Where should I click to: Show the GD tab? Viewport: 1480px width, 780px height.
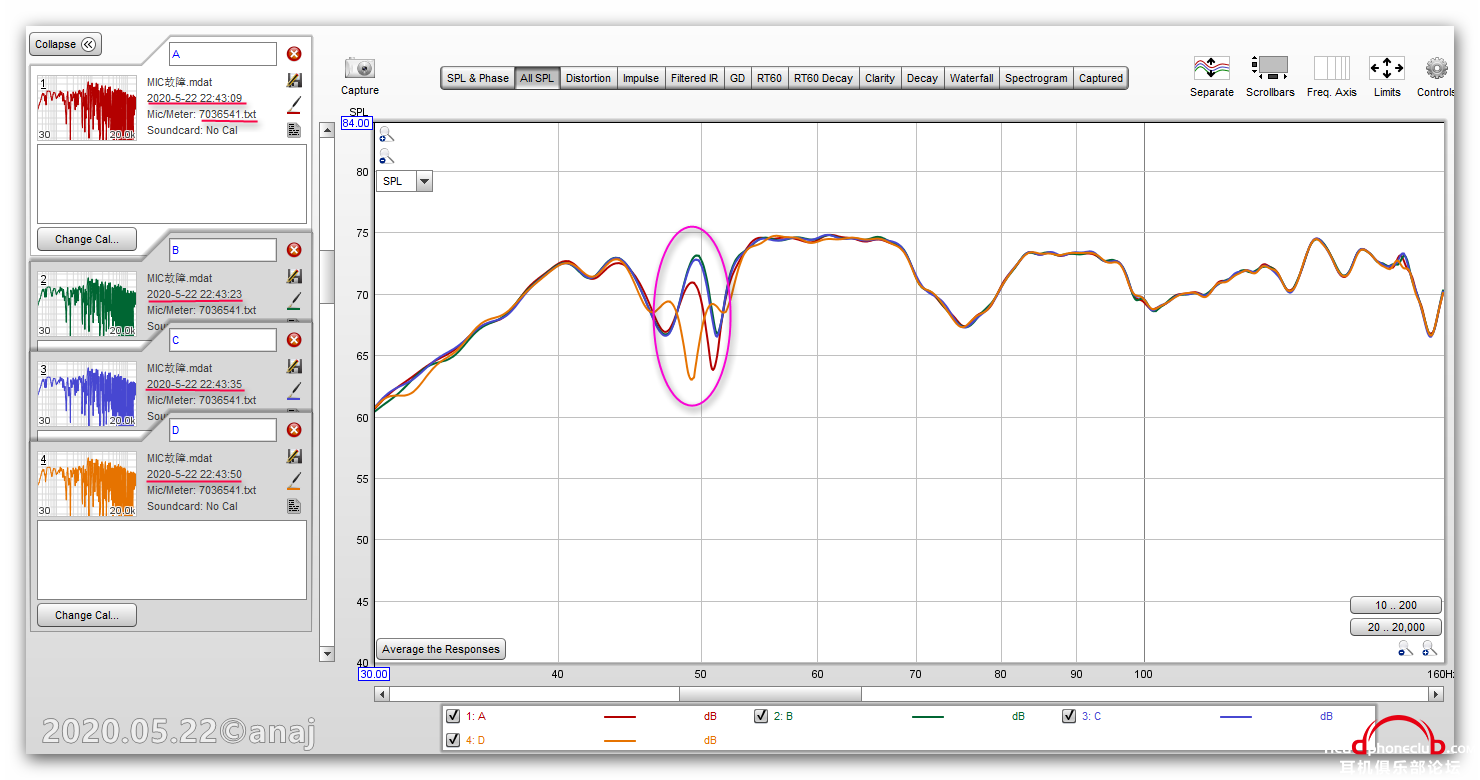[738, 78]
